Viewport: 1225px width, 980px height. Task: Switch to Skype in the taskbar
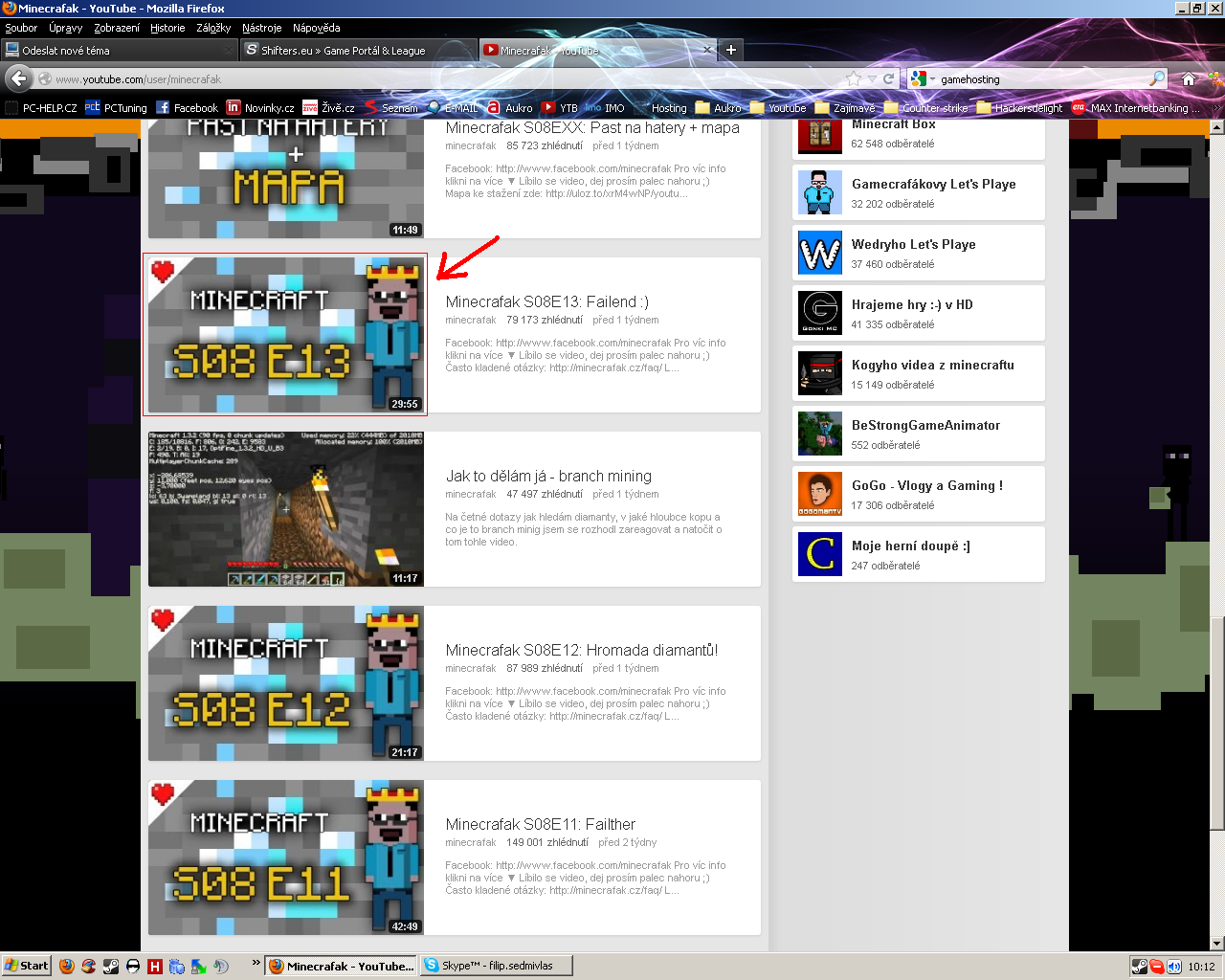497,966
